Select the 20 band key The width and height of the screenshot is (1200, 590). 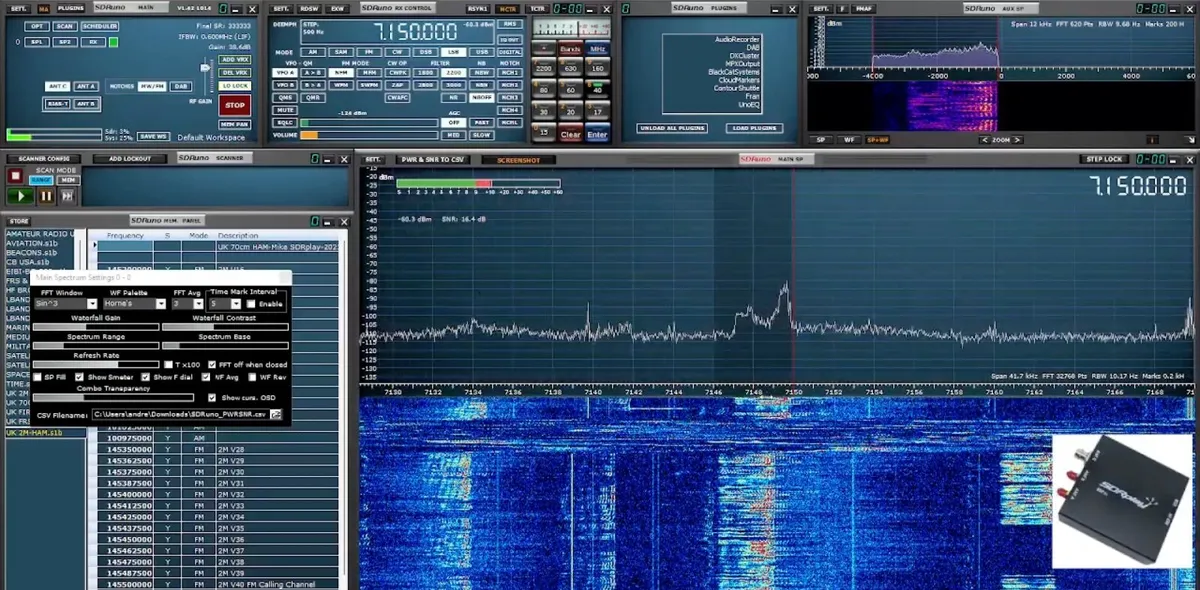[570, 112]
